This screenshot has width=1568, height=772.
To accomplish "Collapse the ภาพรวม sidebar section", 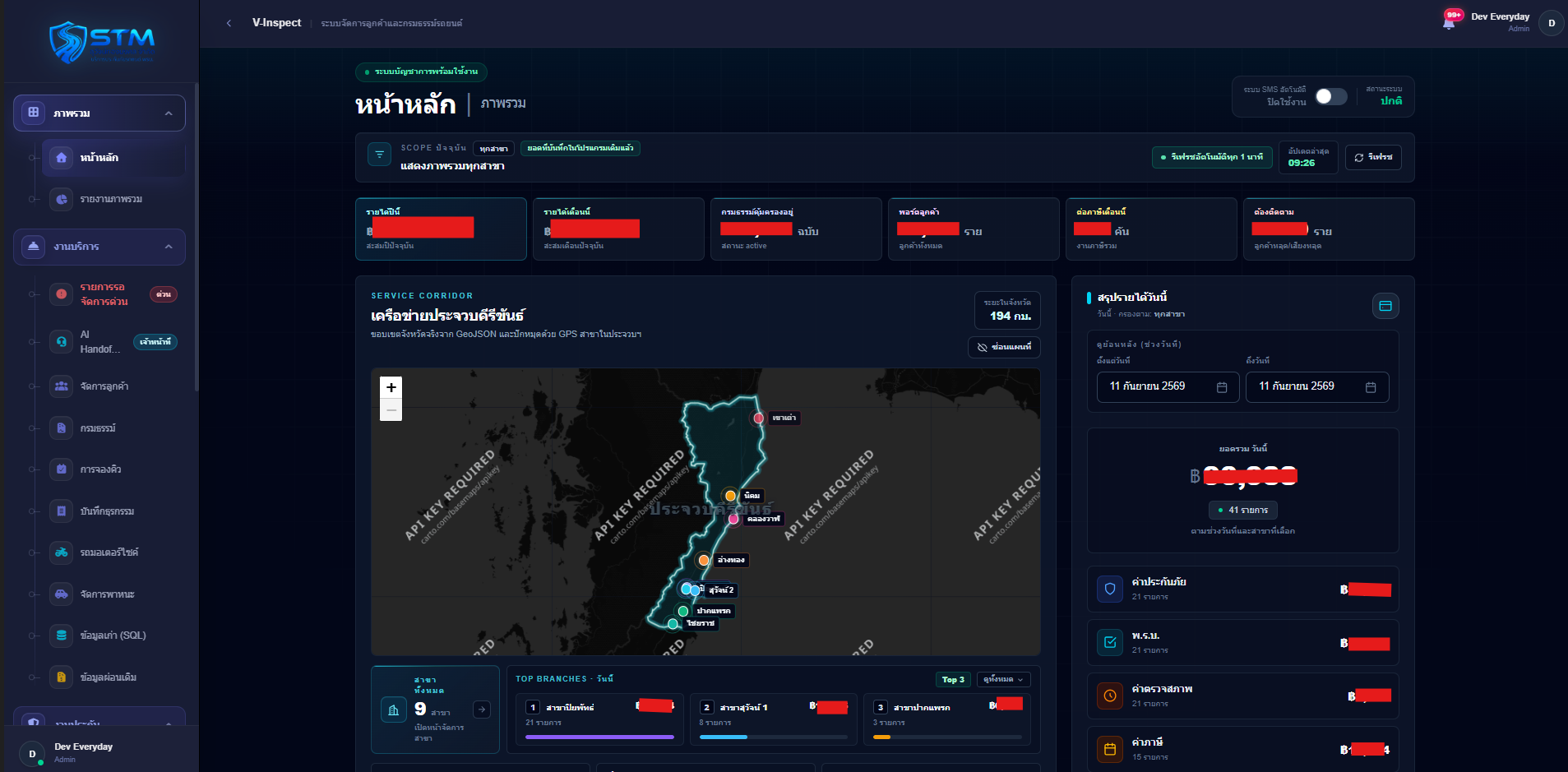I will click(x=99, y=113).
